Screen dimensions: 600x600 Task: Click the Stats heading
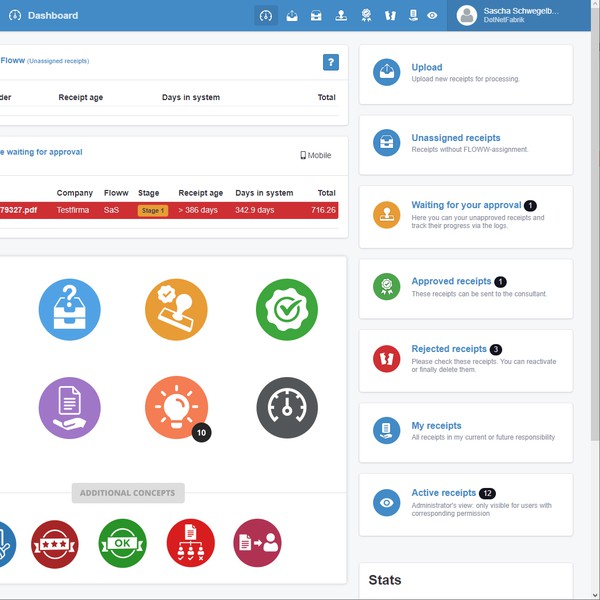(x=385, y=580)
